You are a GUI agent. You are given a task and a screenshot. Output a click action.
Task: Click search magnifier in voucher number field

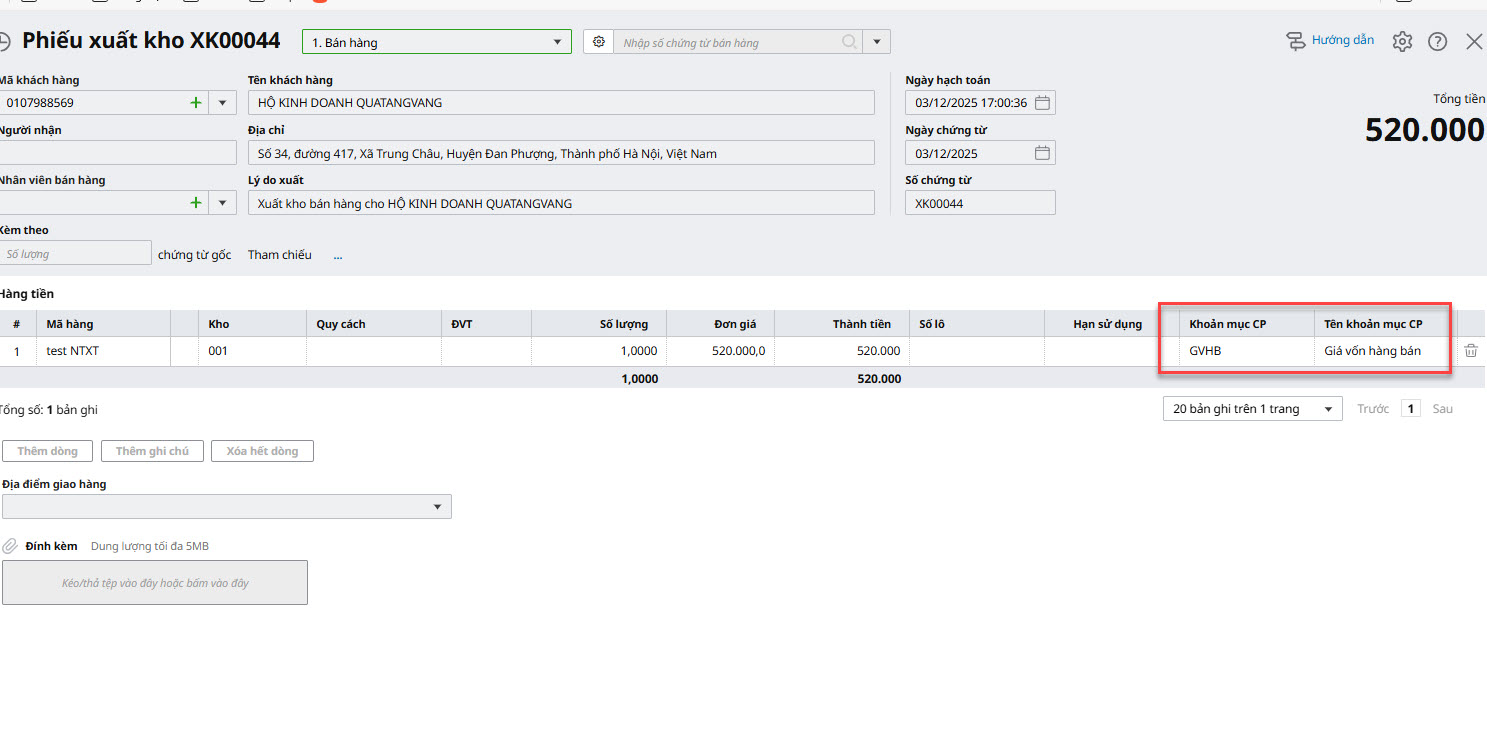click(848, 42)
